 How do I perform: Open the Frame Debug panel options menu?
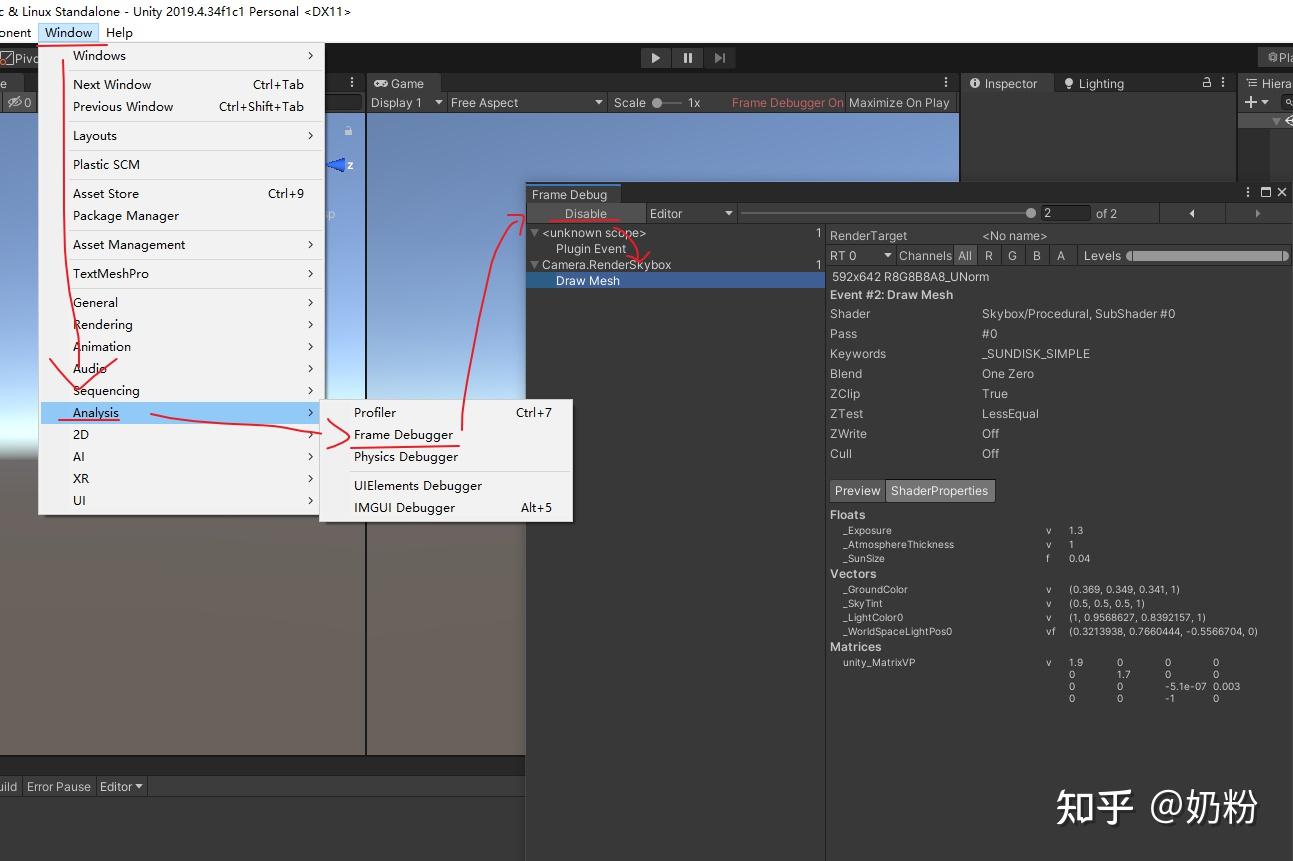pos(1247,192)
